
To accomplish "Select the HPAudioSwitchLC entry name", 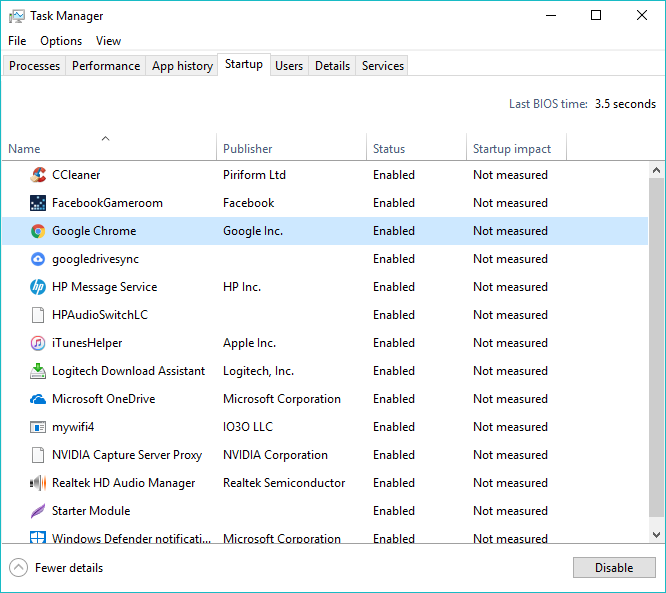I will [x=100, y=315].
